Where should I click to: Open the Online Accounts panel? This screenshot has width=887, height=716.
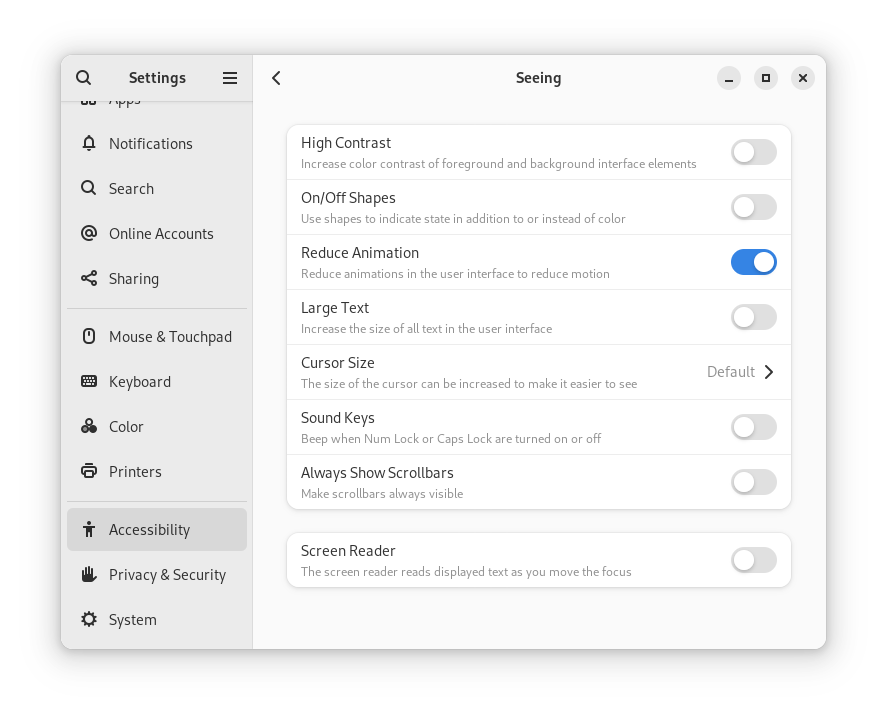click(x=161, y=233)
